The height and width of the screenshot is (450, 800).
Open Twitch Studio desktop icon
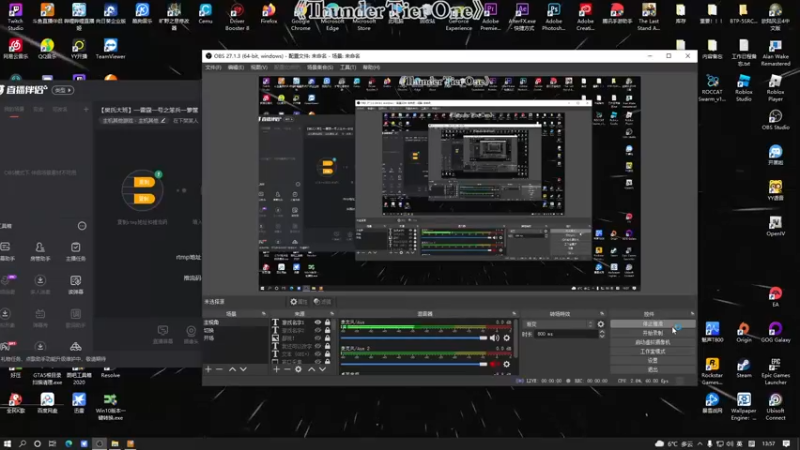pyautogui.click(x=15, y=17)
